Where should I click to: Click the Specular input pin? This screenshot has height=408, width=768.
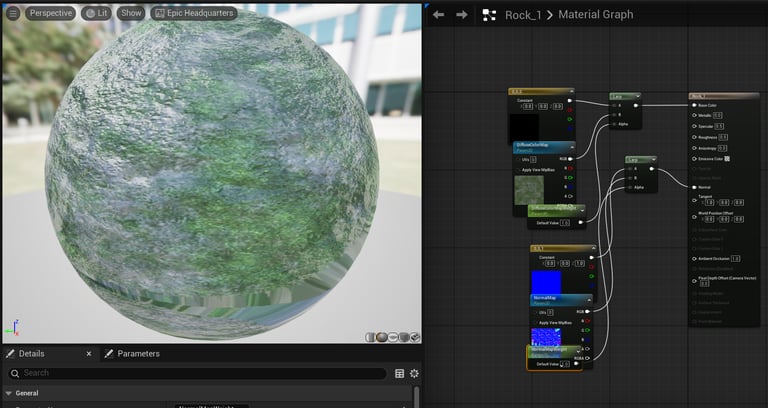[694, 126]
